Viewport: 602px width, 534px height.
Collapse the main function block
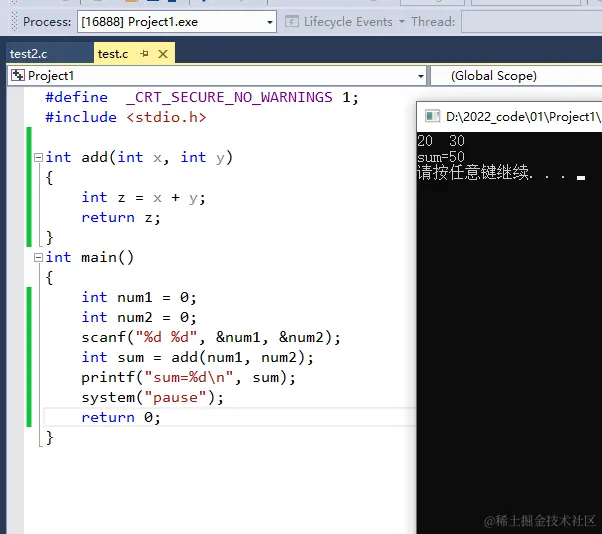point(38,257)
